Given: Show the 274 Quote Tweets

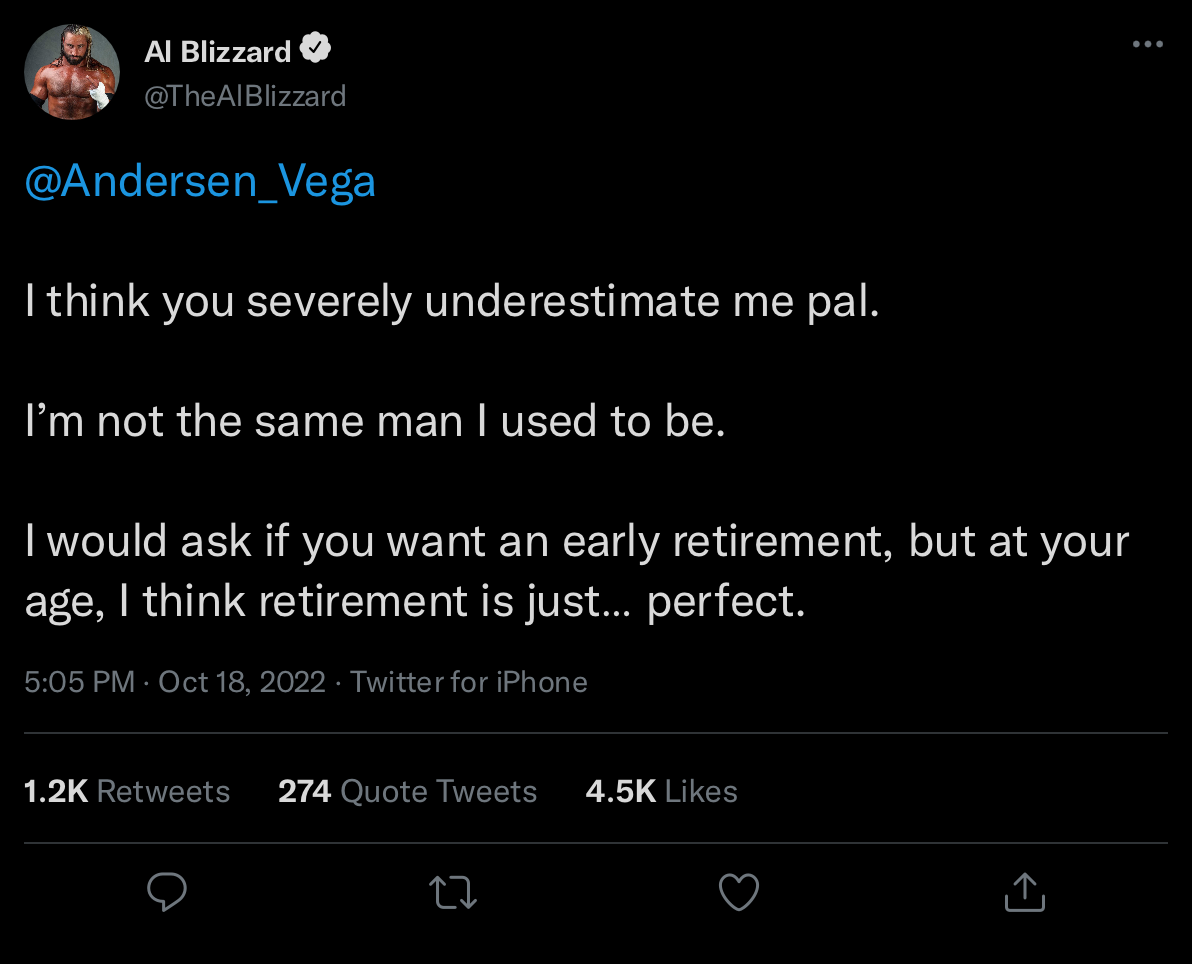Looking at the screenshot, I should tap(407, 791).
